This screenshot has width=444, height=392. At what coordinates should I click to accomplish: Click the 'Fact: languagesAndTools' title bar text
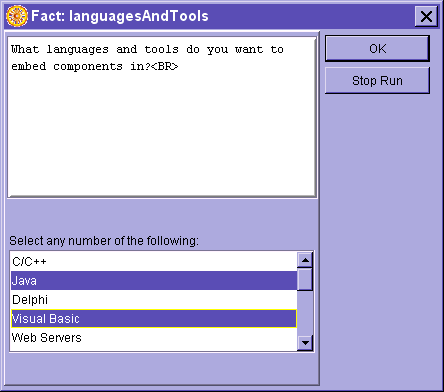pos(120,16)
